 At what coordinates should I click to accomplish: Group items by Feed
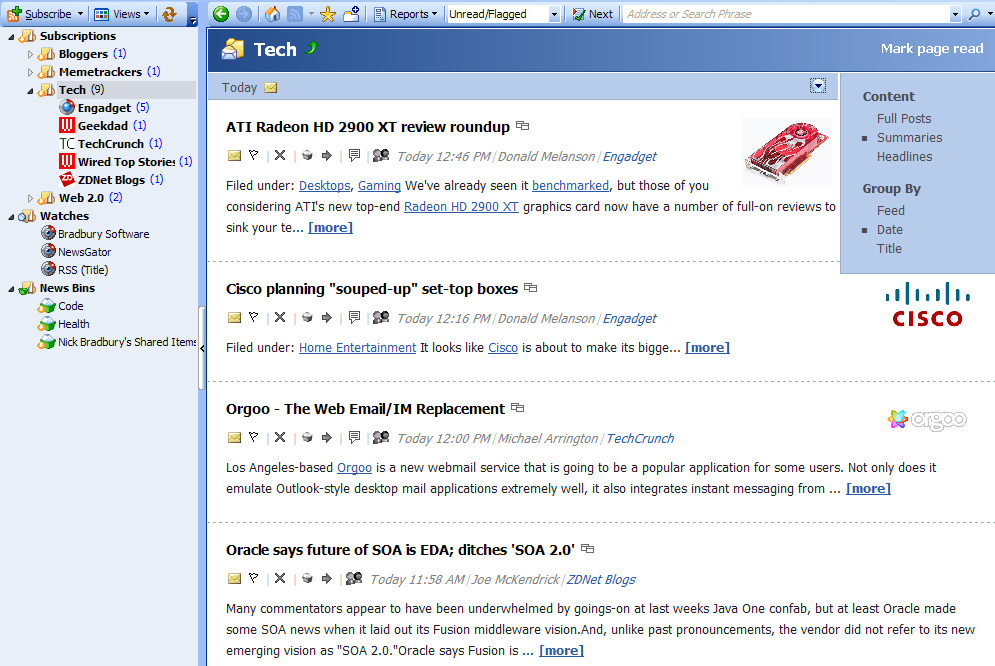pyautogui.click(x=890, y=211)
